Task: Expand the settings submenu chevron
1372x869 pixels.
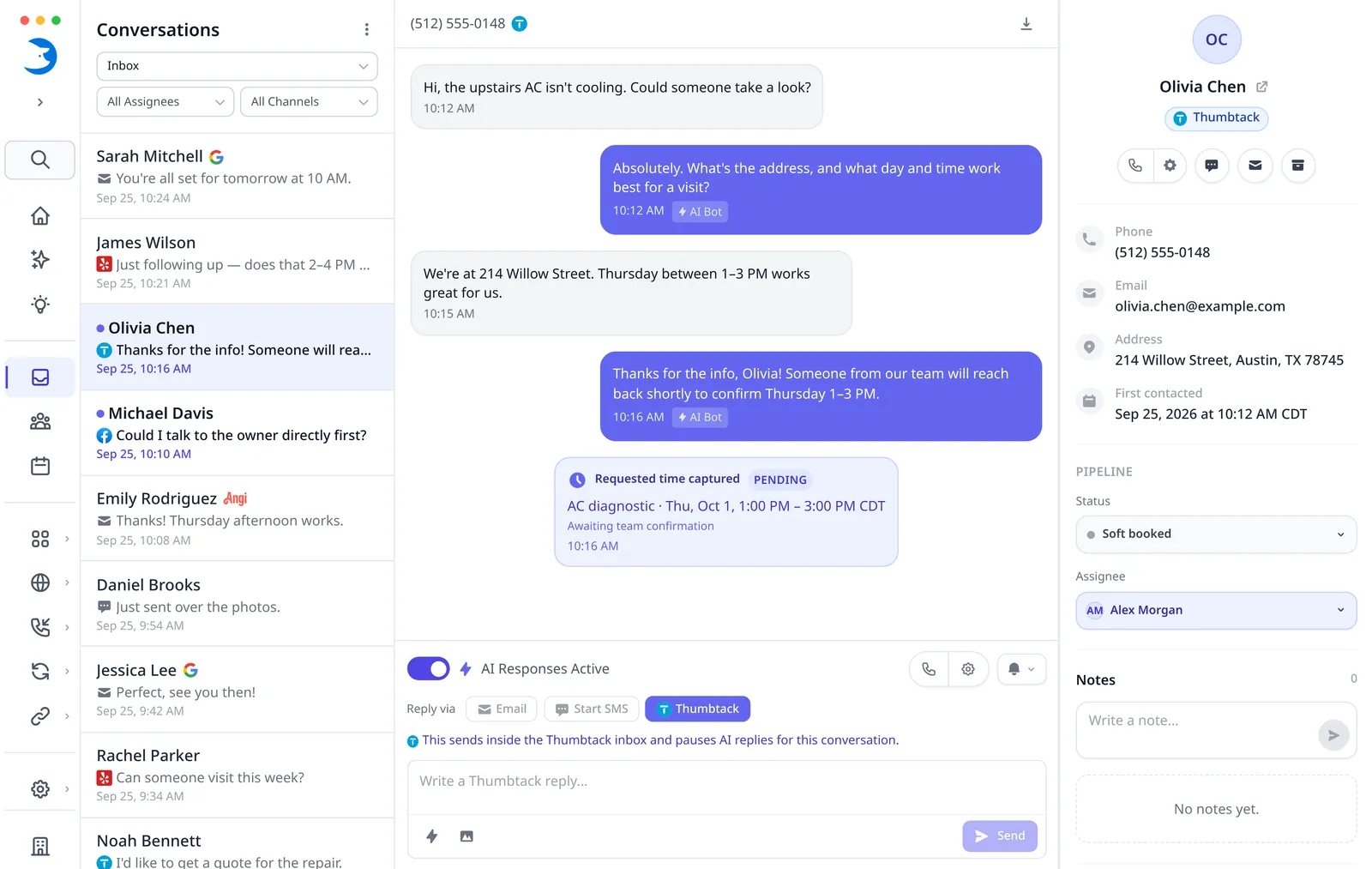Action: 67,789
